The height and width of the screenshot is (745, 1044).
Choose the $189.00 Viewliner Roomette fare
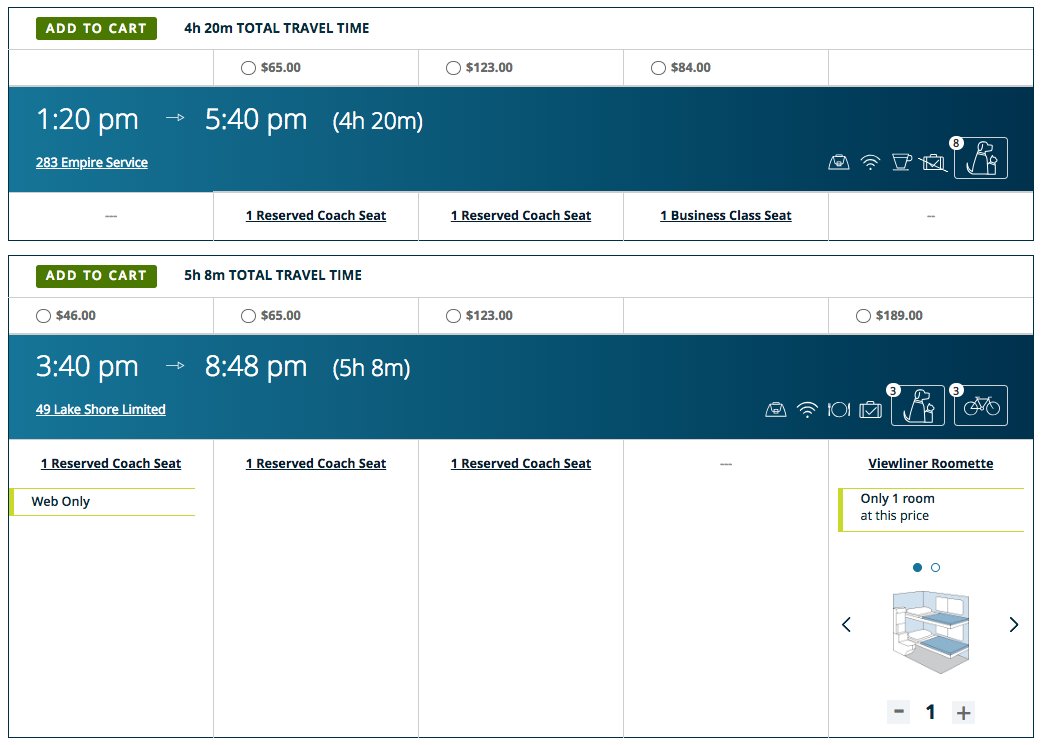click(863, 316)
